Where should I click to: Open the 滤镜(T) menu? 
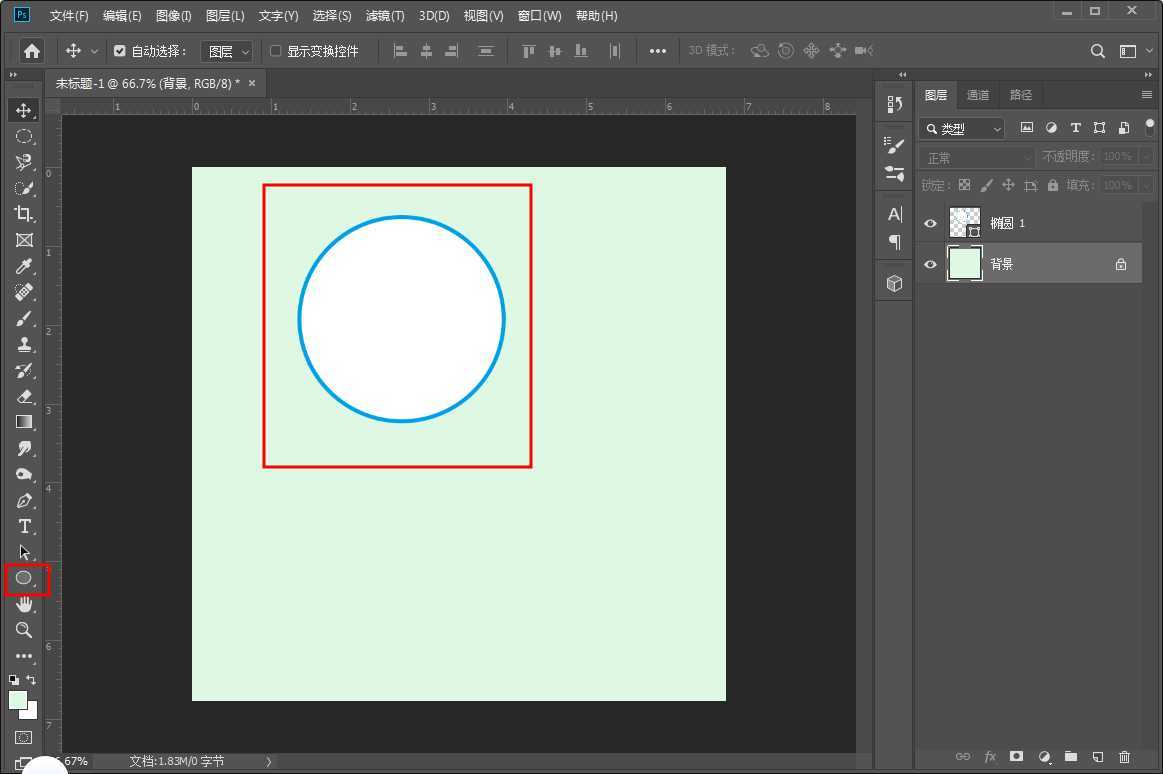click(385, 16)
